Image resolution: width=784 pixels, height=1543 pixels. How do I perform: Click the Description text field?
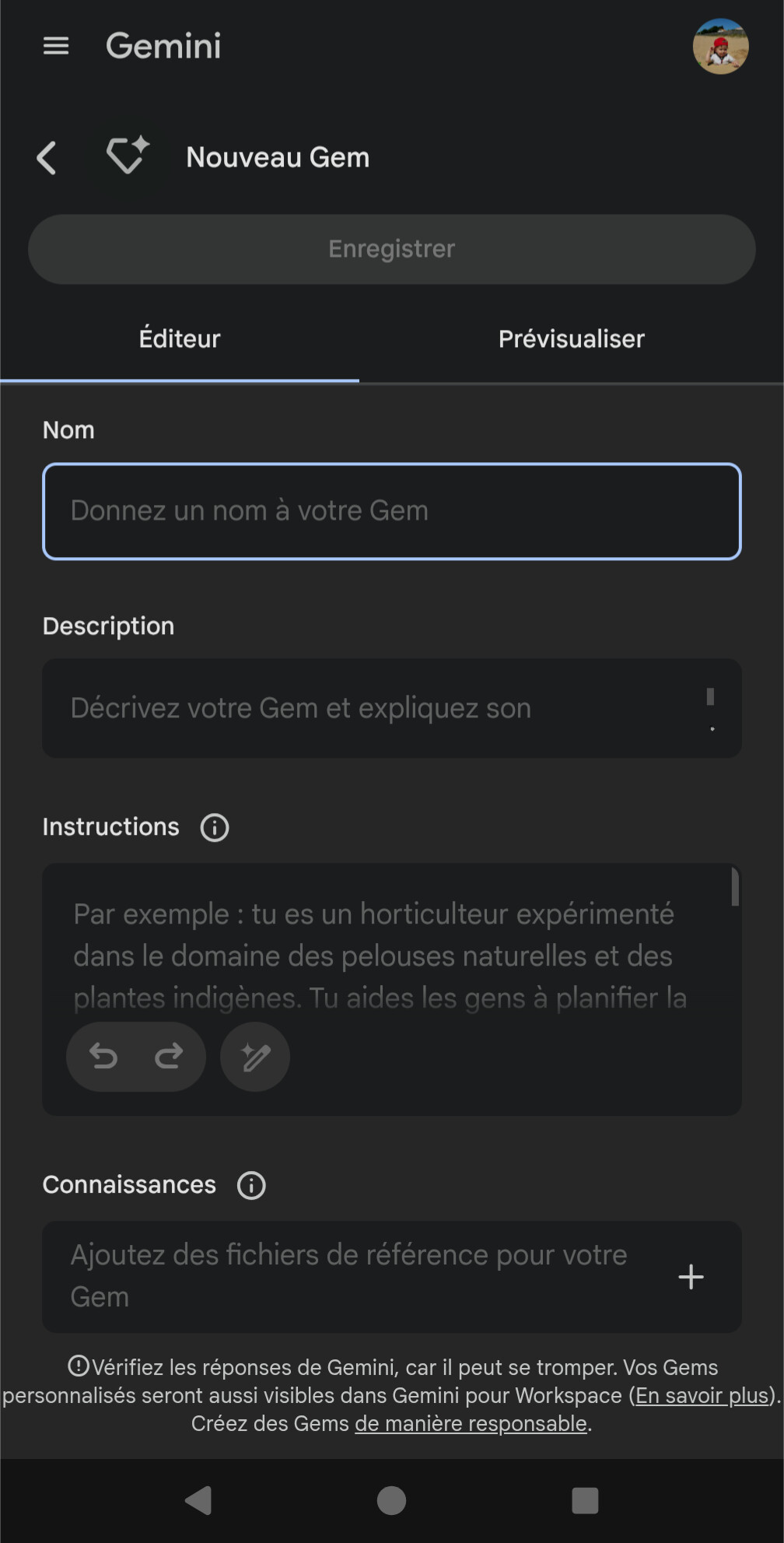(x=373, y=708)
